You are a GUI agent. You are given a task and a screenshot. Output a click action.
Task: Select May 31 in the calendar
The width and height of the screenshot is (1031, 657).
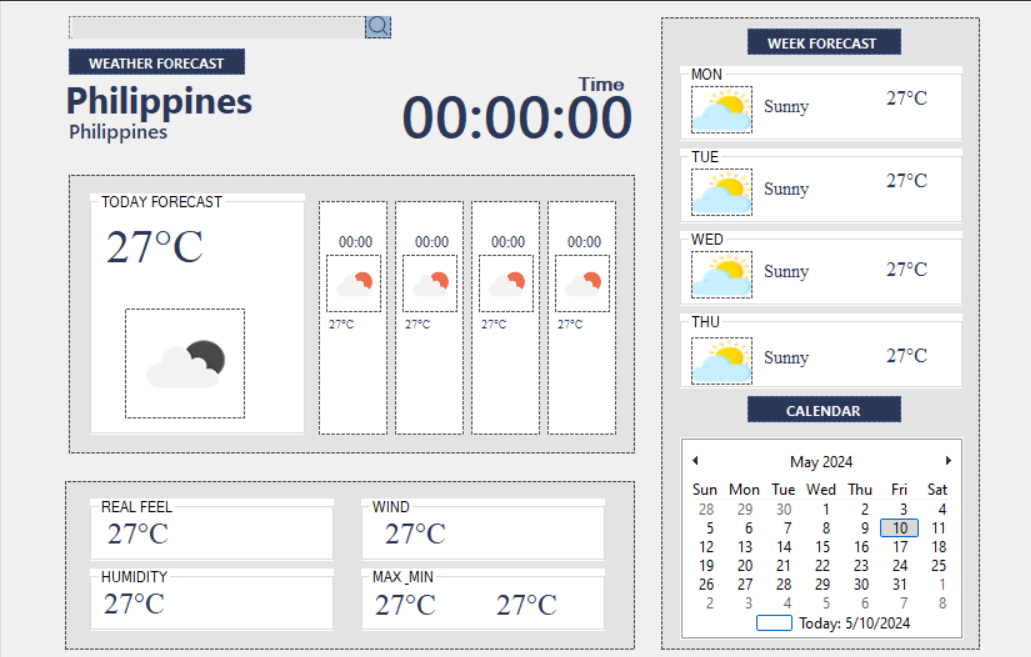(x=899, y=585)
